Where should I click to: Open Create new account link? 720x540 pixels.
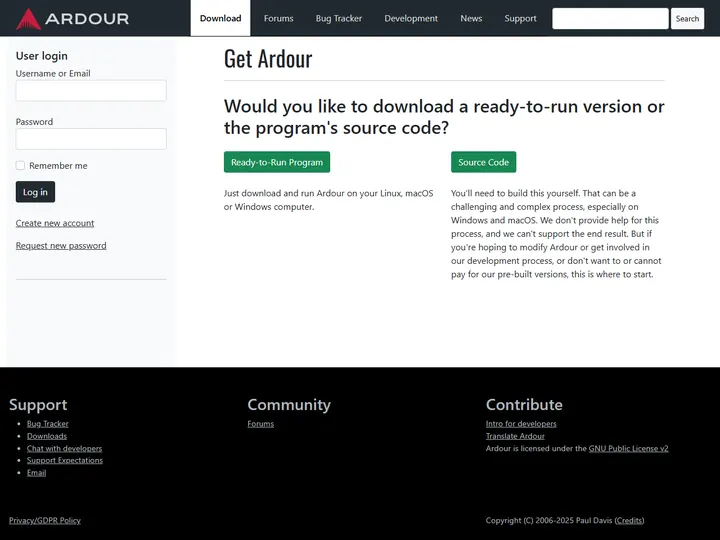55,223
